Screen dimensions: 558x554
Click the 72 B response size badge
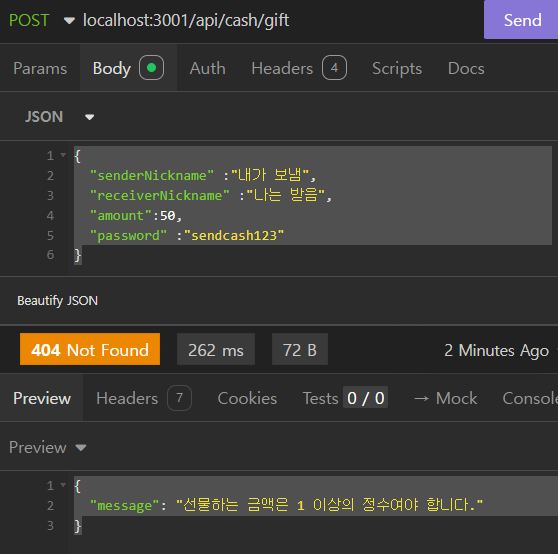tap(300, 349)
